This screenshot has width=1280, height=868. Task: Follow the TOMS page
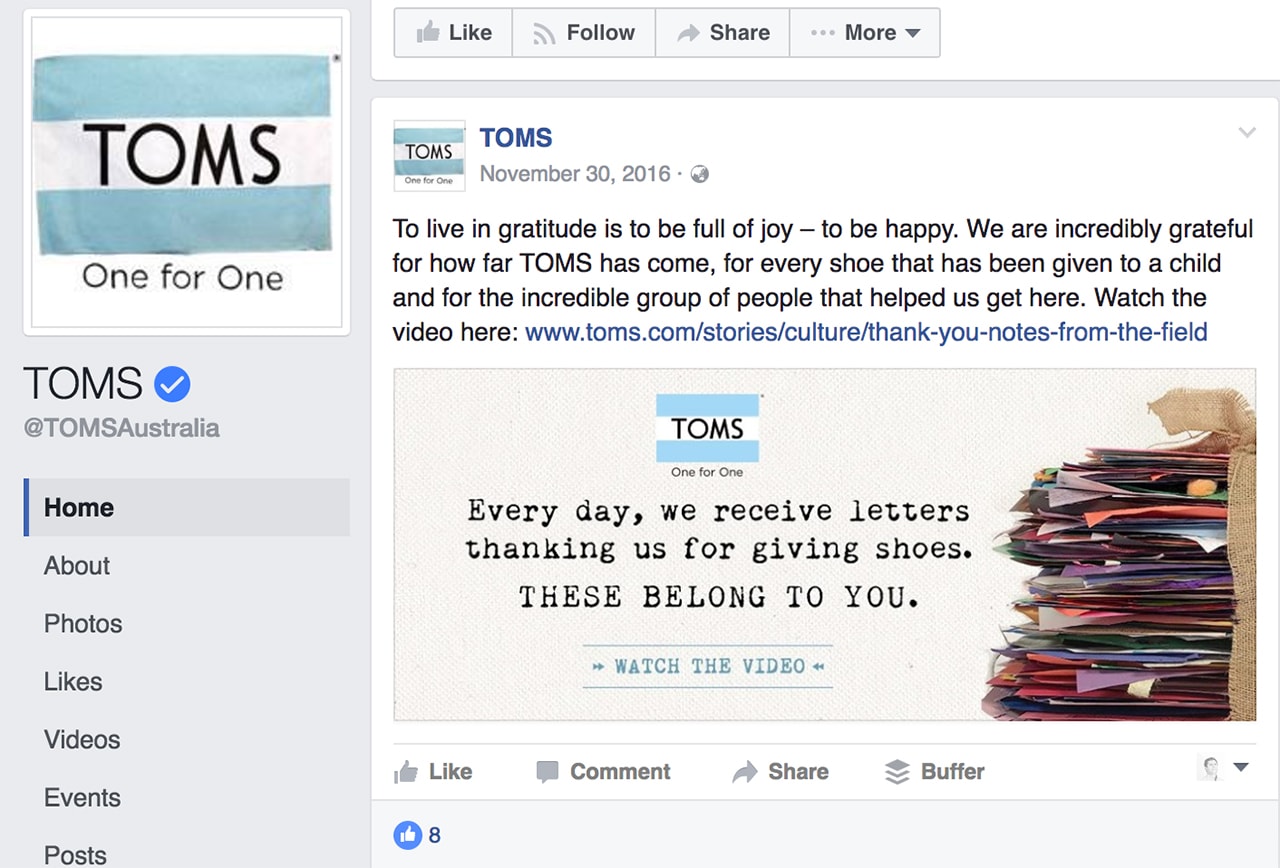(584, 33)
